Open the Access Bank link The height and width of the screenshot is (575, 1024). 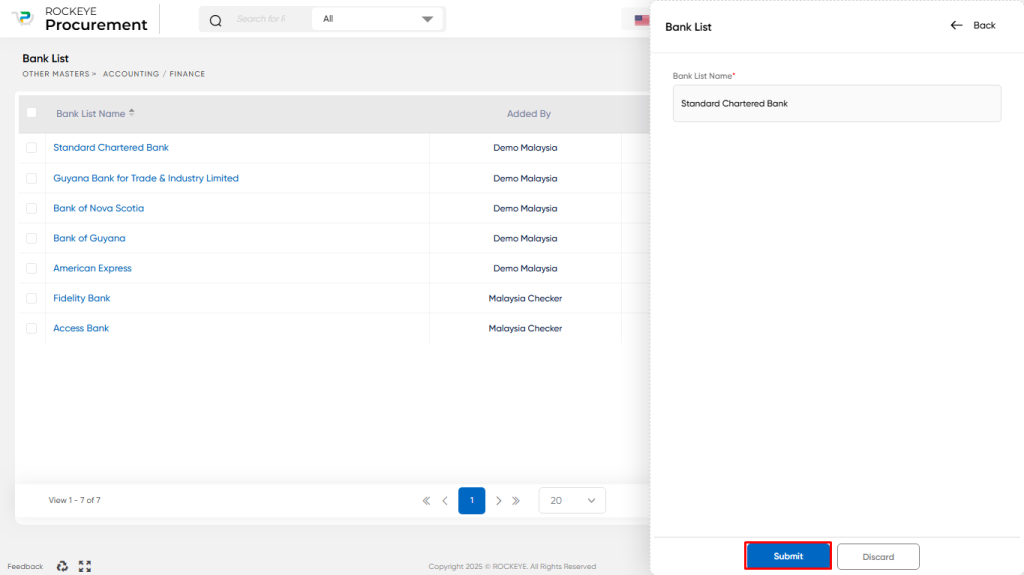click(81, 329)
